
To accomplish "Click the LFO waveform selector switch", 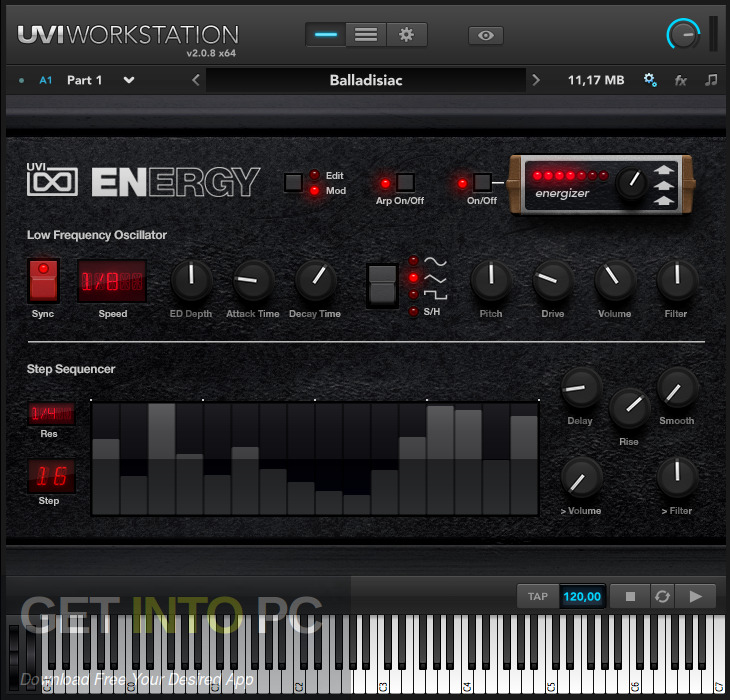I will (382, 285).
